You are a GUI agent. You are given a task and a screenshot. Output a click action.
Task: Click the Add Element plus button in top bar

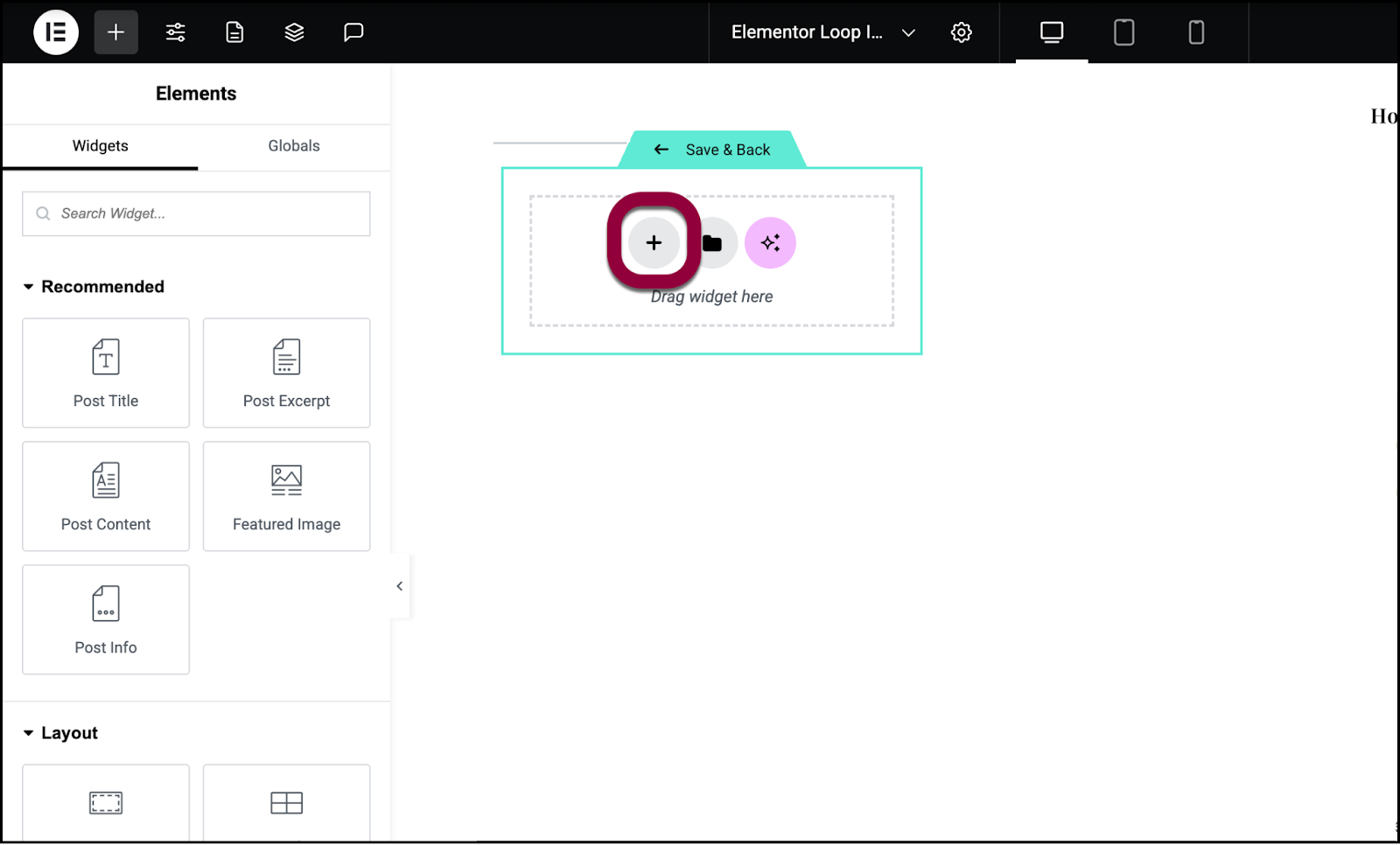tap(115, 32)
